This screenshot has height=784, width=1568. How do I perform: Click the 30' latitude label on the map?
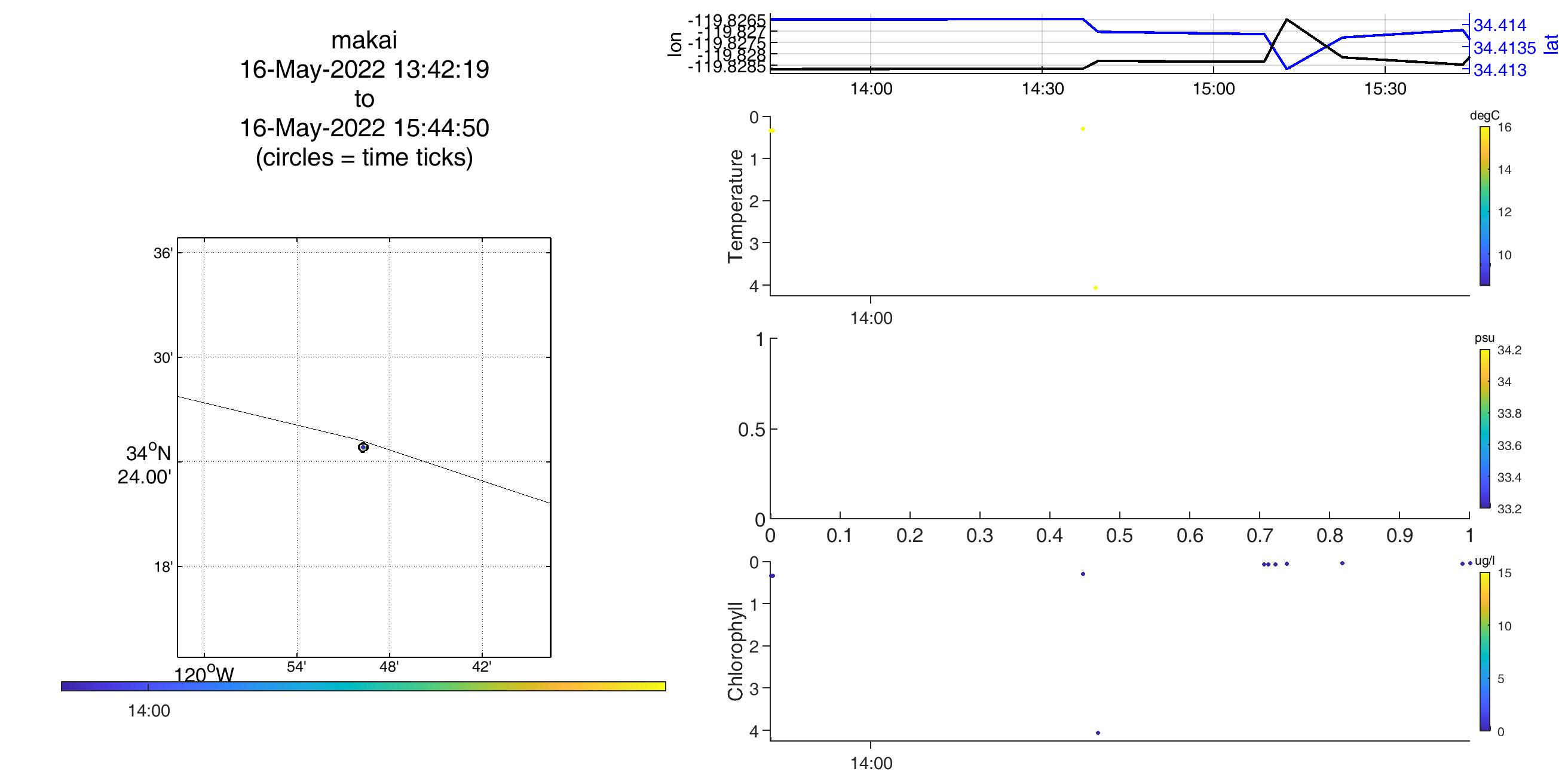pyautogui.click(x=163, y=358)
